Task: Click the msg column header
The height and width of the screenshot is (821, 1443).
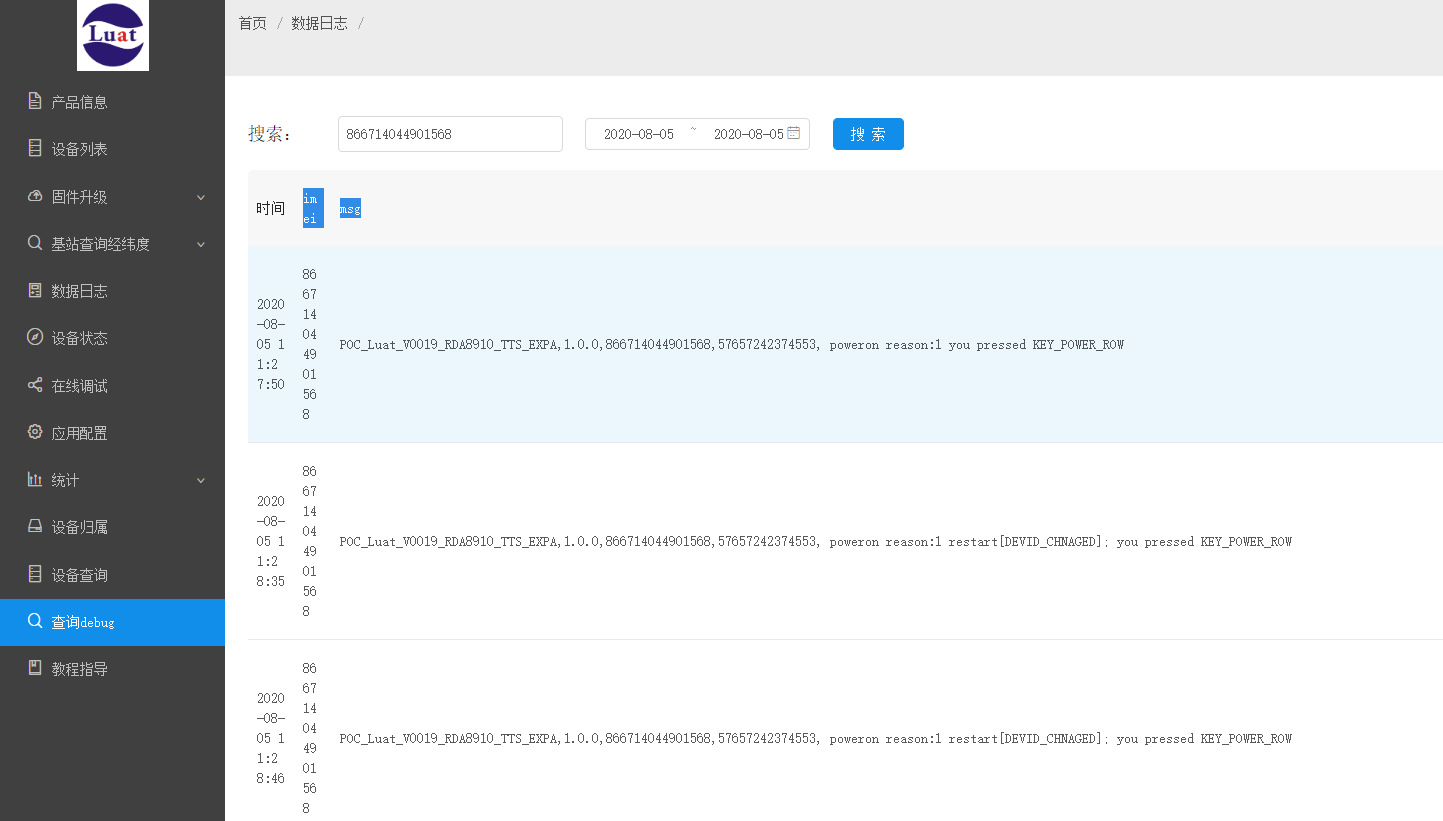Action: [350, 208]
